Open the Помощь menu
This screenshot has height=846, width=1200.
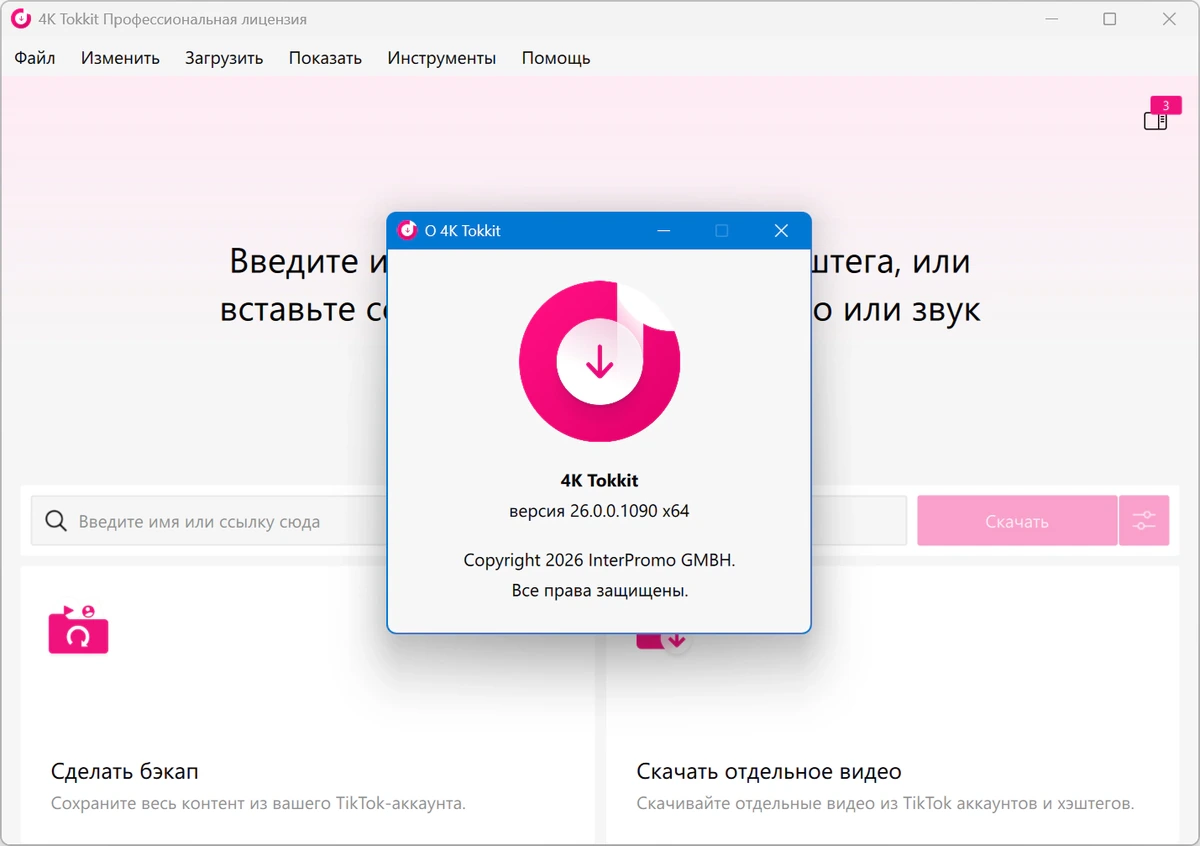coord(556,58)
